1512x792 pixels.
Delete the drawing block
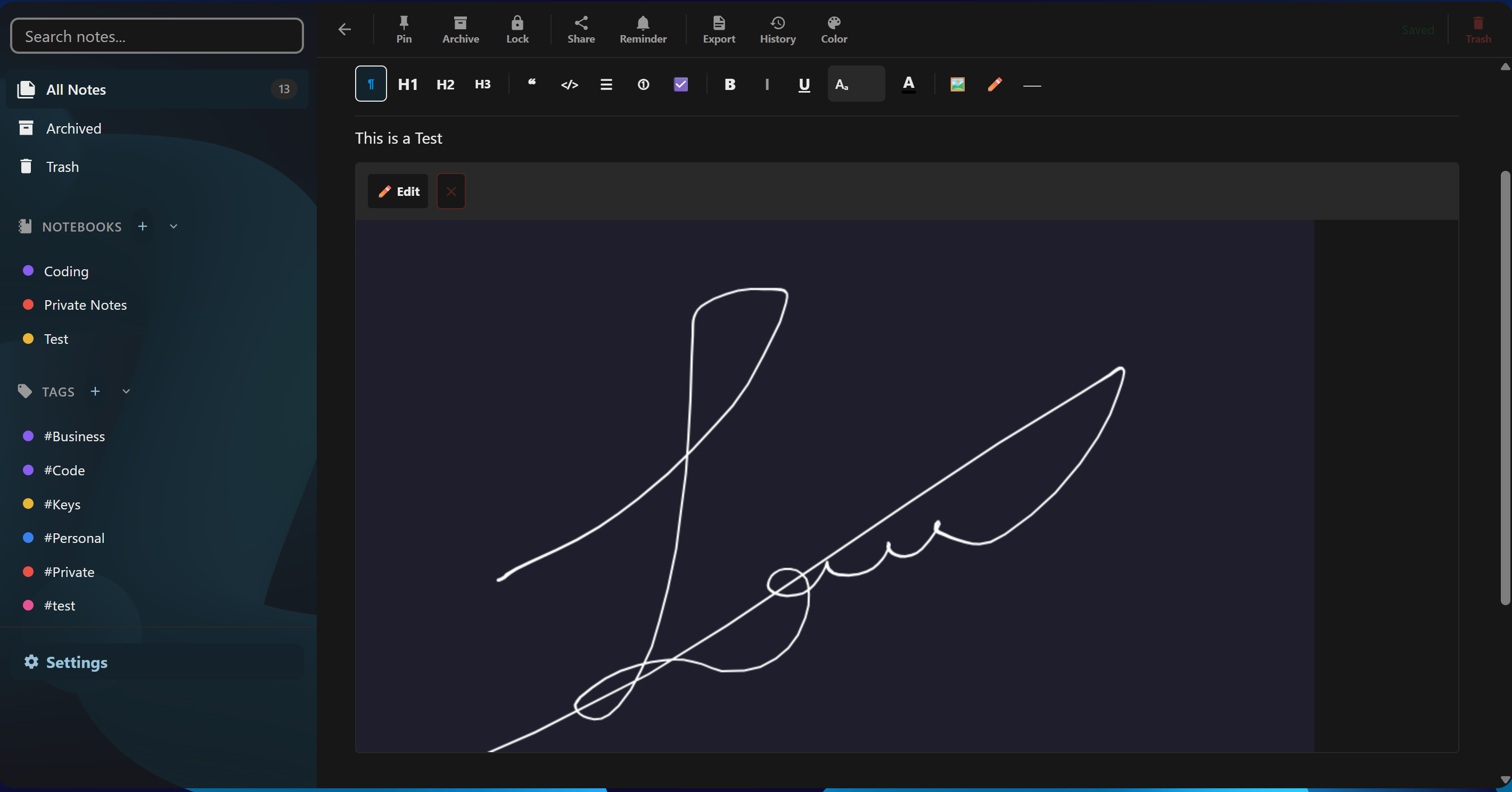[x=451, y=191]
